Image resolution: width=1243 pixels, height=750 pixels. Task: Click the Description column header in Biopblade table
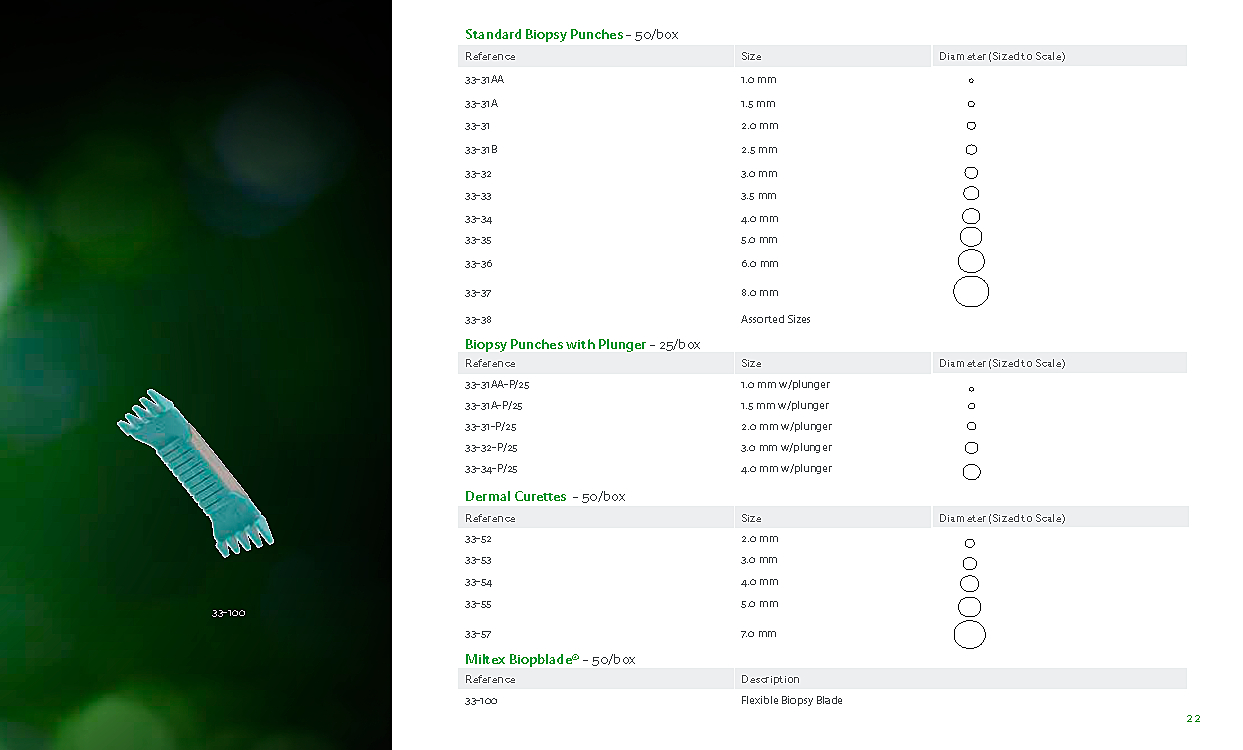770,680
